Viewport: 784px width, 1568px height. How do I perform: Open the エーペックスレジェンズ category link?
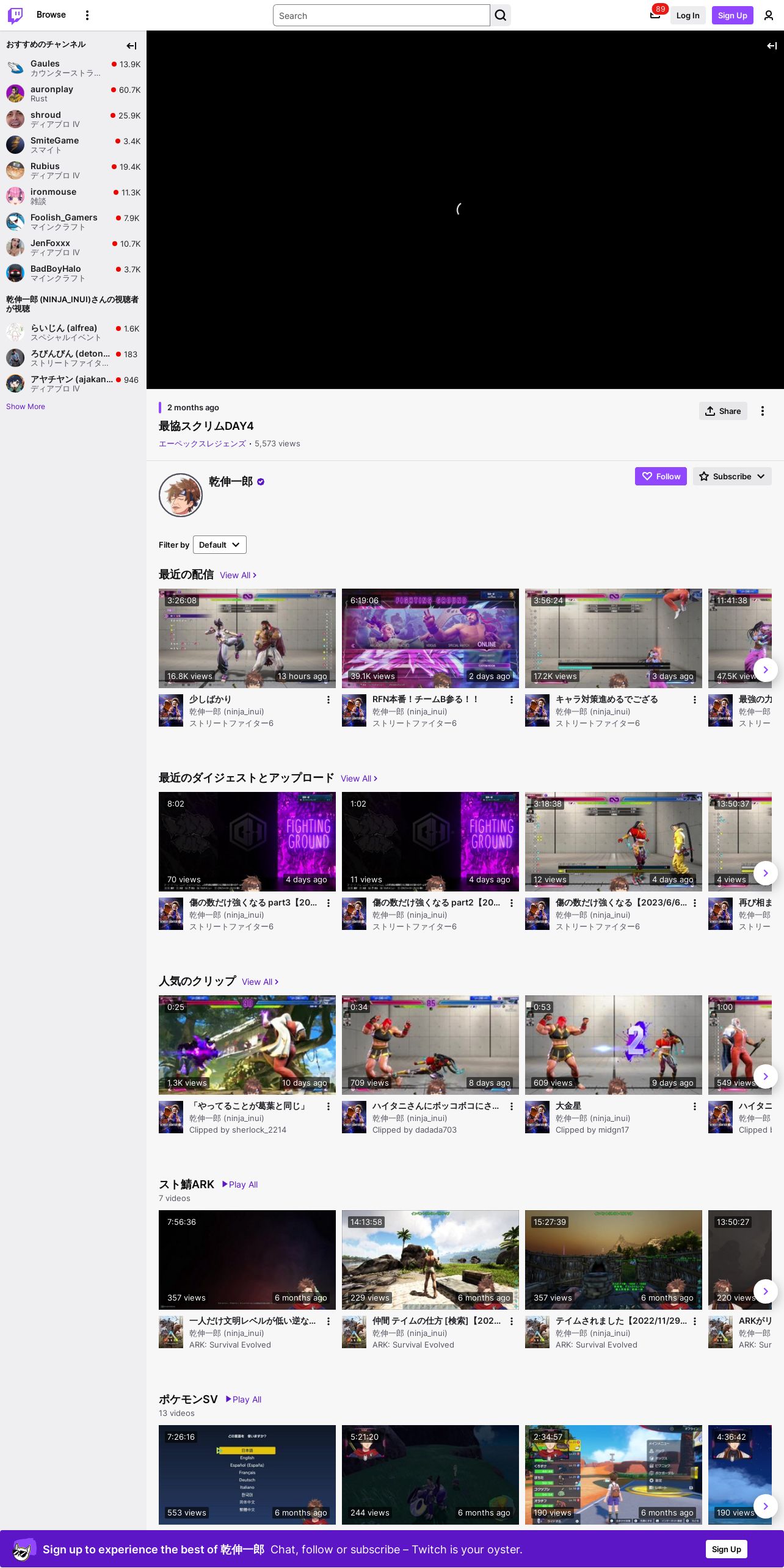(x=202, y=444)
